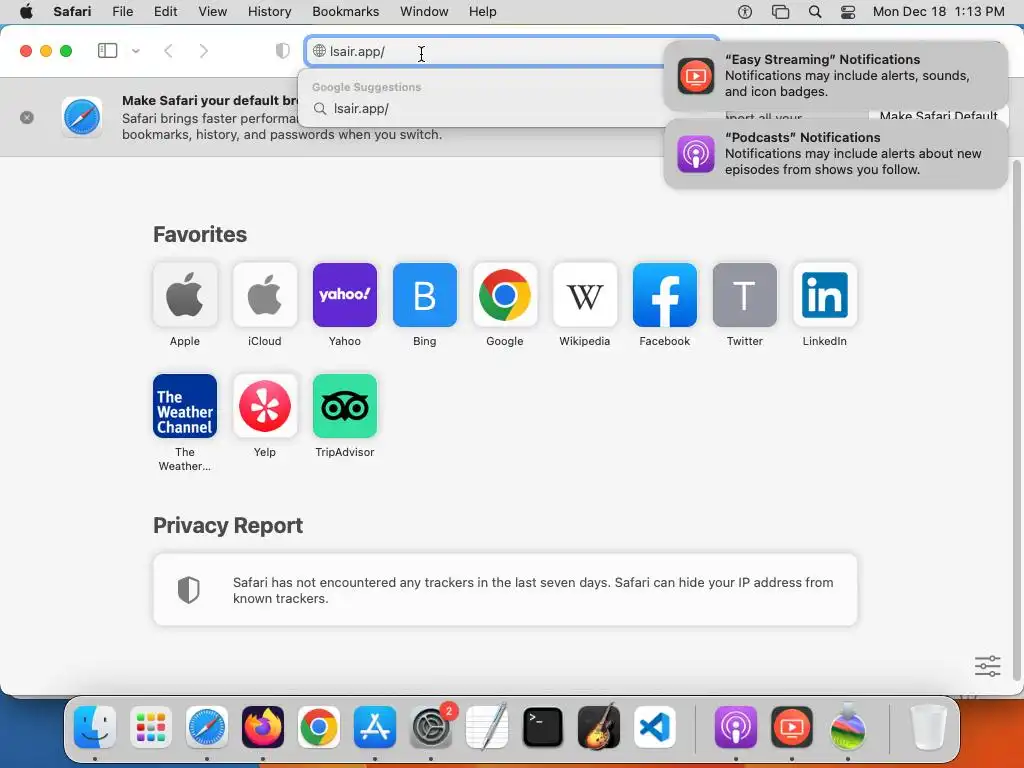Screen dimensions: 1024x768
Task: Open the LinkedIn favorite
Action: click(825, 295)
